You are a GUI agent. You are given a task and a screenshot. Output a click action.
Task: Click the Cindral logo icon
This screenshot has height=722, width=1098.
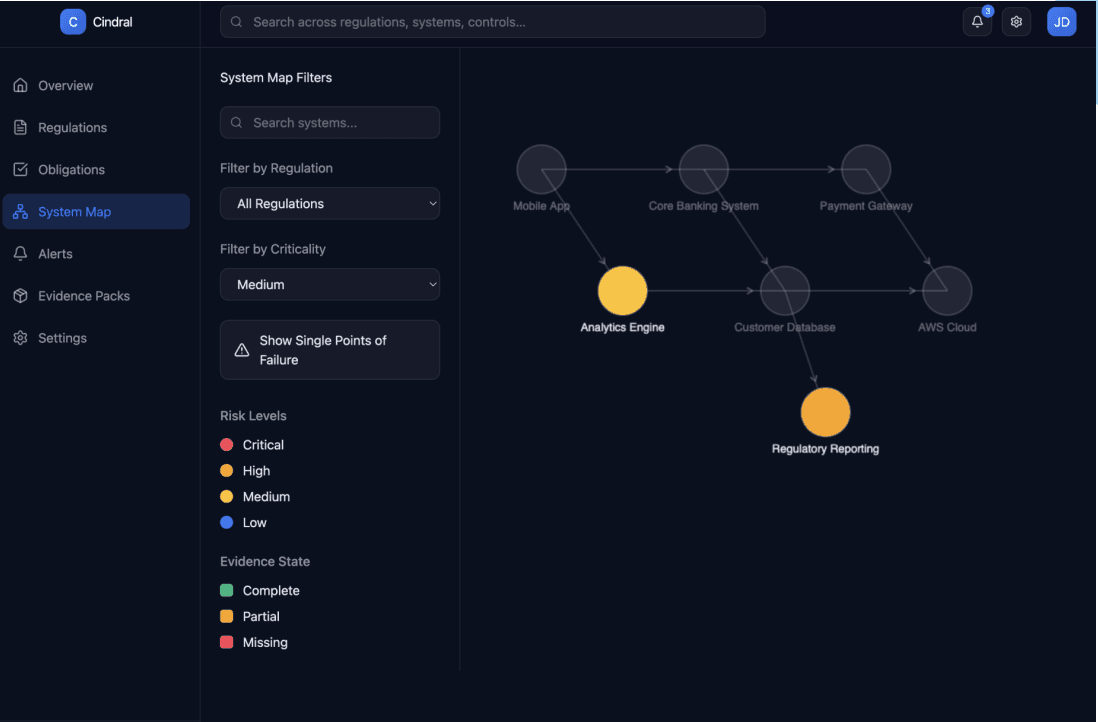[x=72, y=21]
